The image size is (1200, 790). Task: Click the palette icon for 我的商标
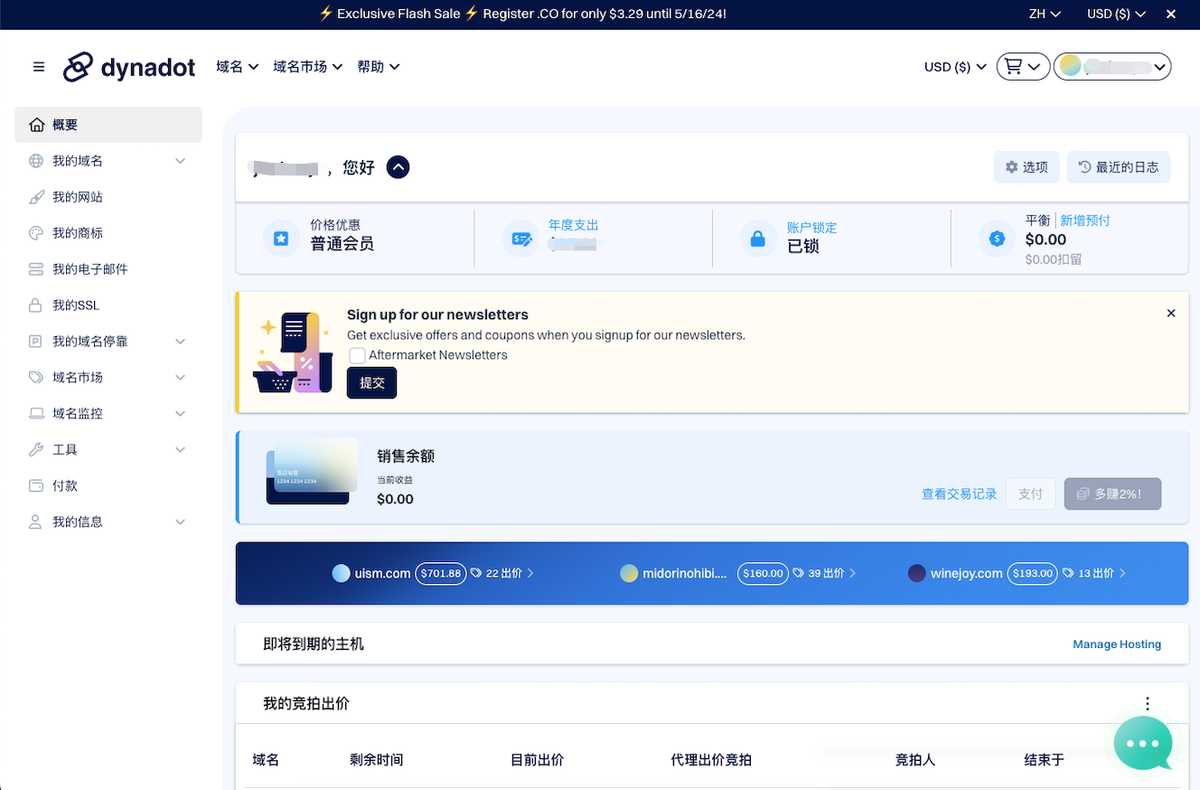pyautogui.click(x=37, y=233)
